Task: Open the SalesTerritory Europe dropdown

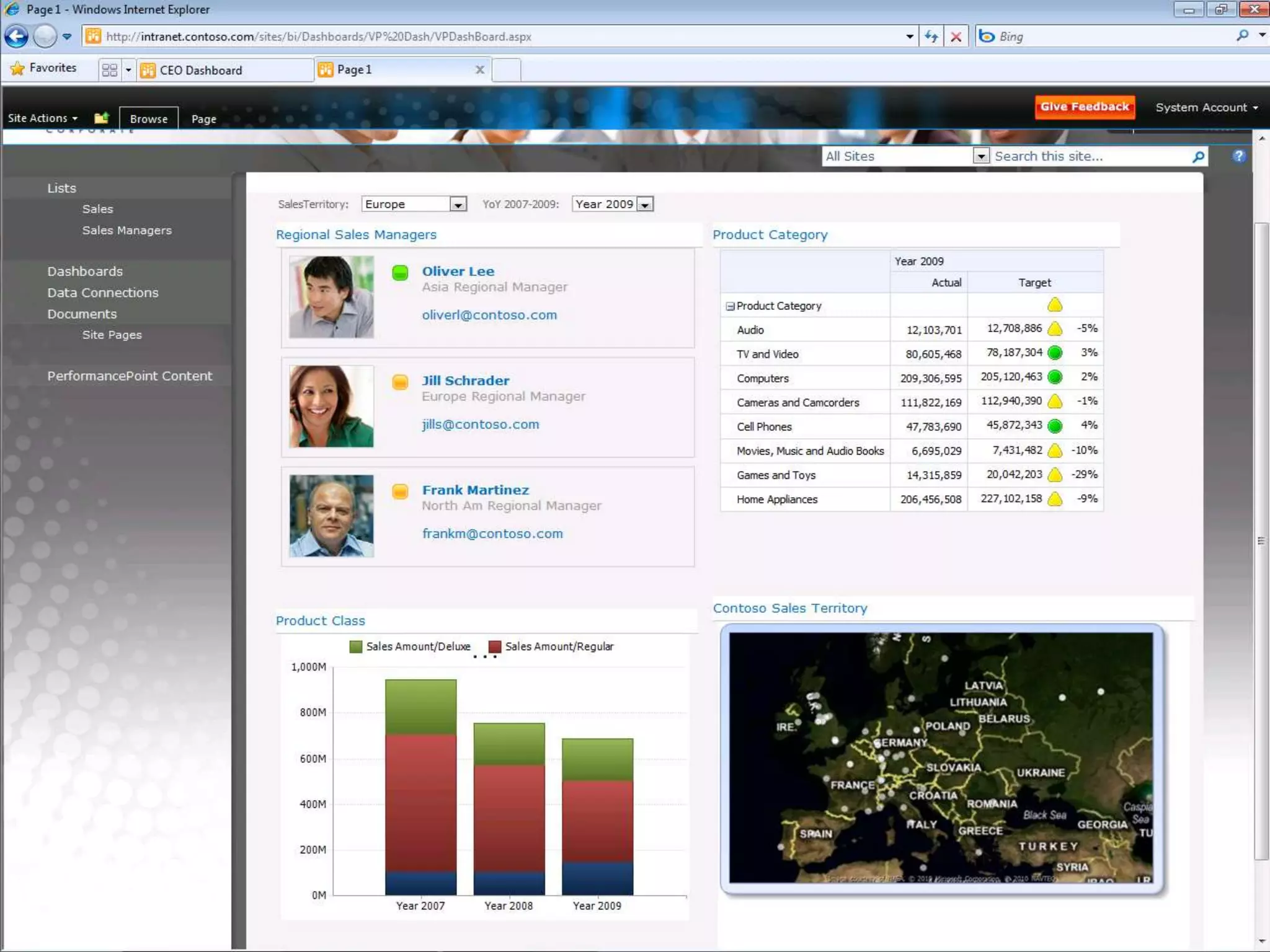Action: click(x=458, y=205)
